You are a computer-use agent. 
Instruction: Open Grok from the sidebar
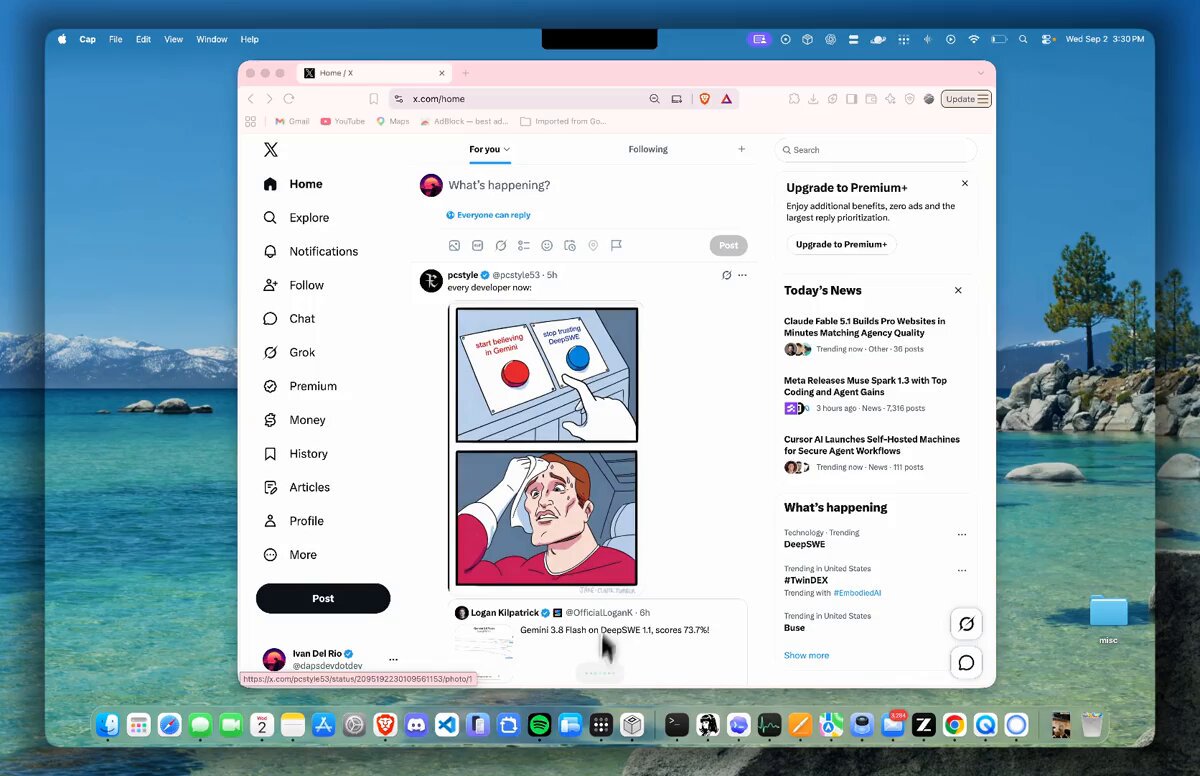tap(289, 353)
